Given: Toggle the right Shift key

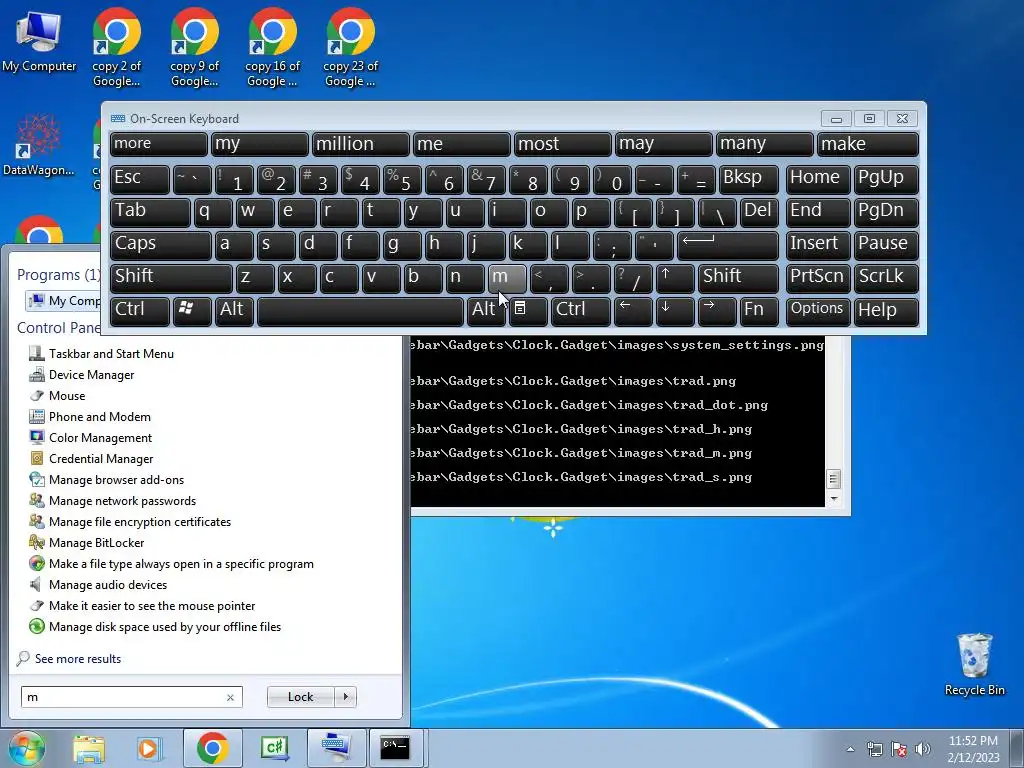Looking at the screenshot, I should pos(738,278).
